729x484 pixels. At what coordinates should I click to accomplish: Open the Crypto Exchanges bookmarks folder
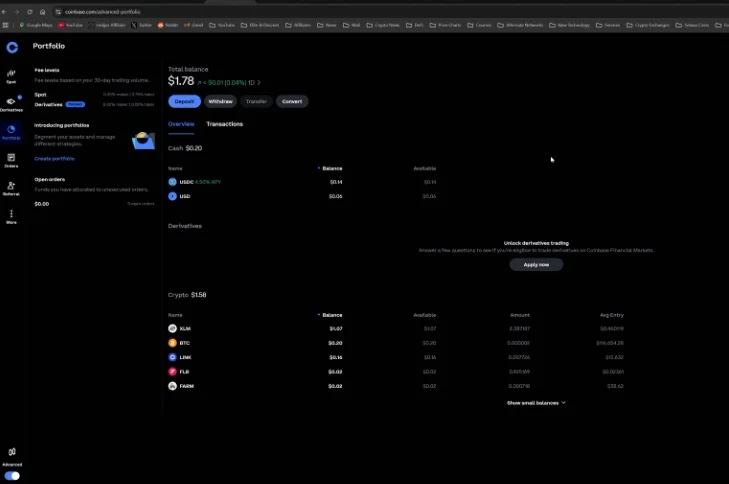point(648,25)
